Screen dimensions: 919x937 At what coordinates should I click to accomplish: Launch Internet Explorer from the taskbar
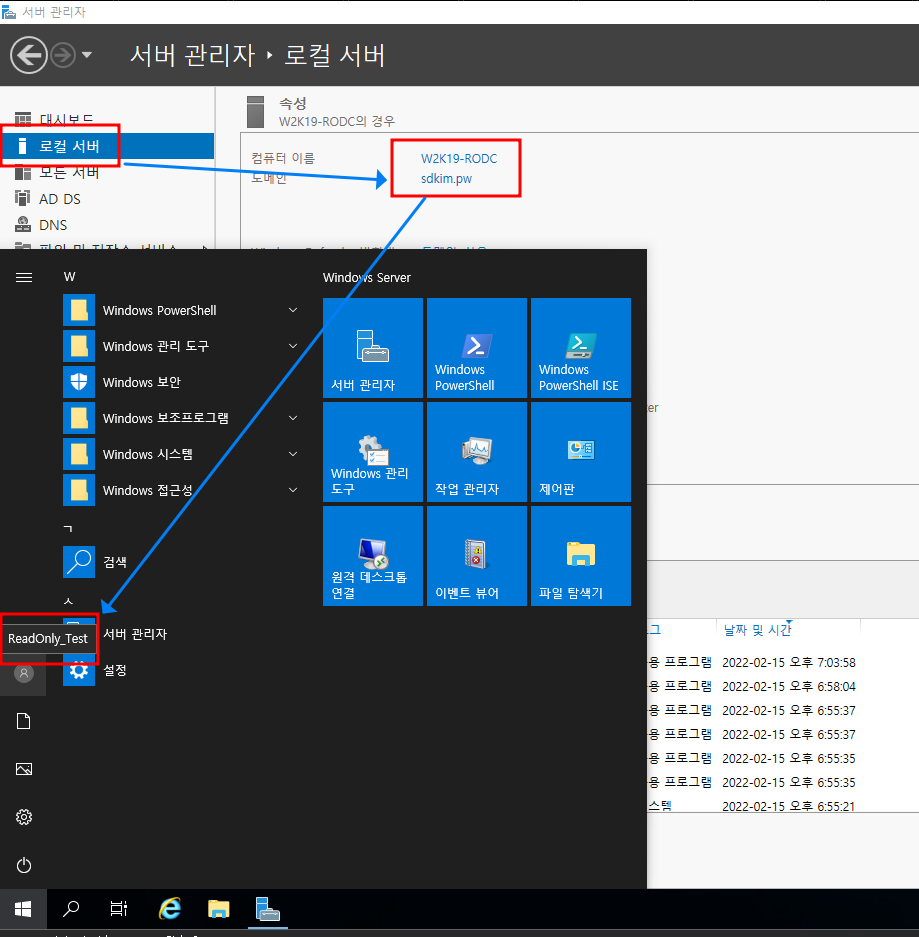tap(170, 909)
